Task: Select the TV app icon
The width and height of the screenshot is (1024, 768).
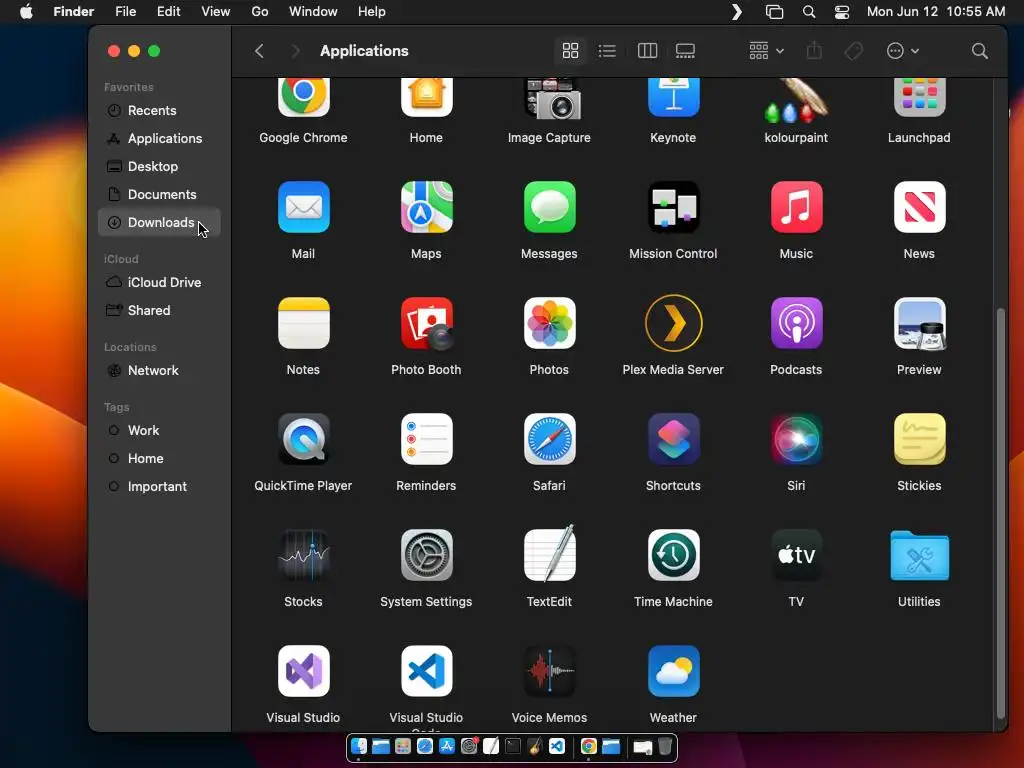Action: click(x=796, y=555)
